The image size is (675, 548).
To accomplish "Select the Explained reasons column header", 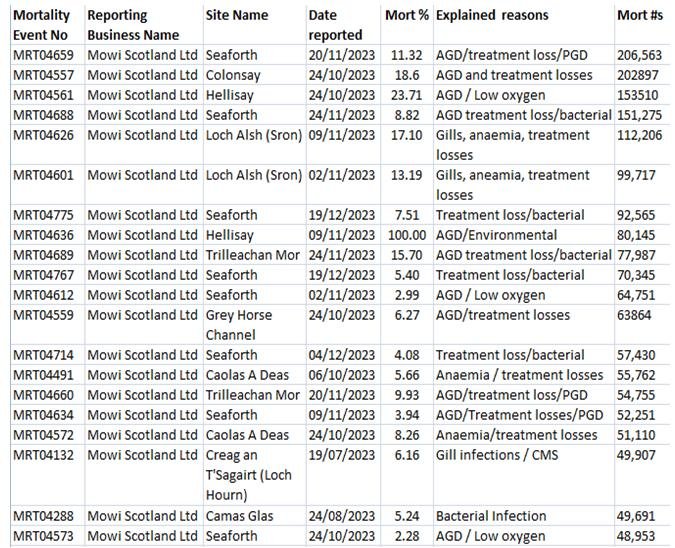I will (491, 16).
